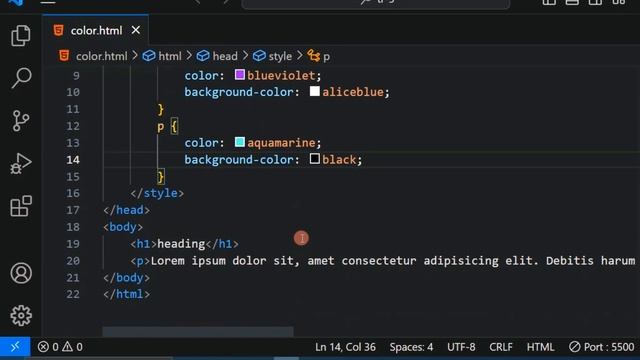
Task: Open the Search view in activity bar
Action: point(20,78)
